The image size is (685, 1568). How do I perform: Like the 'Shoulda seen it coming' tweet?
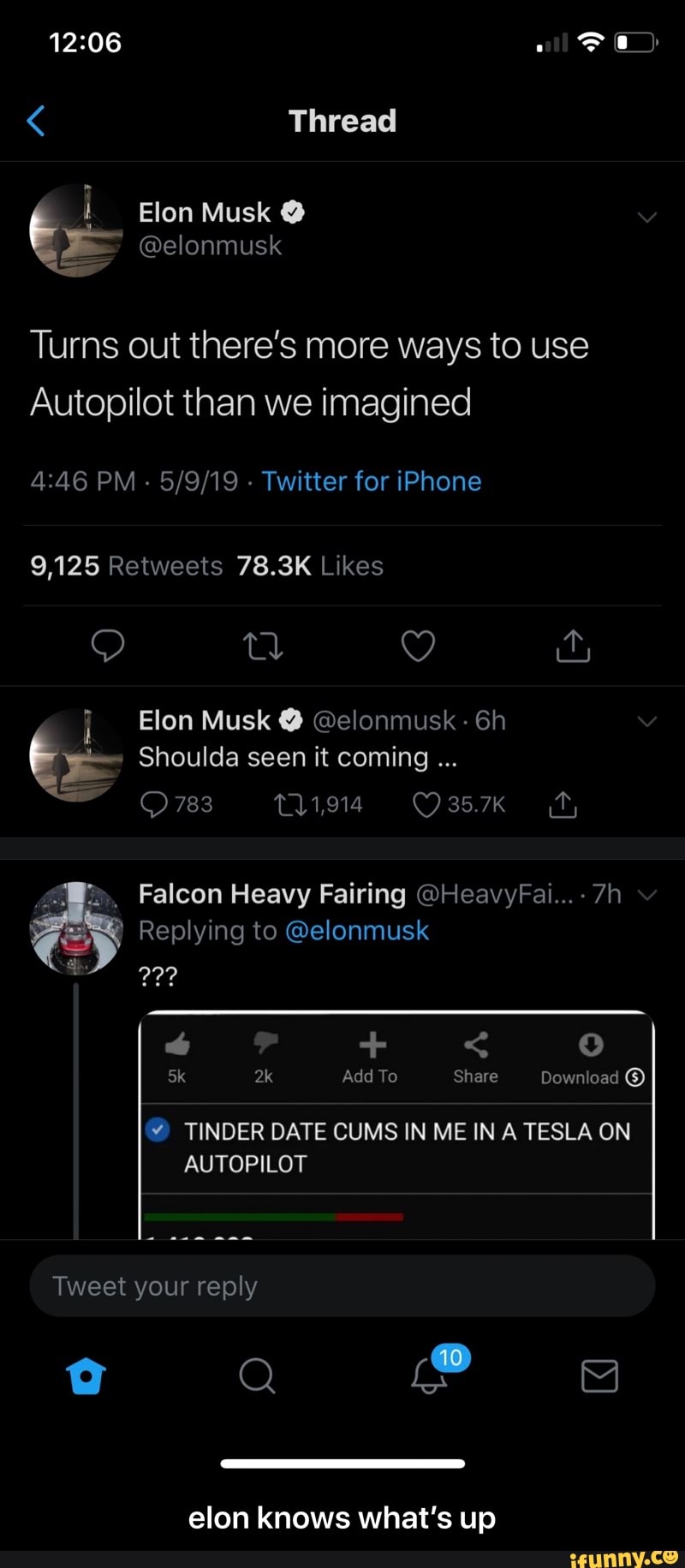[x=459, y=804]
